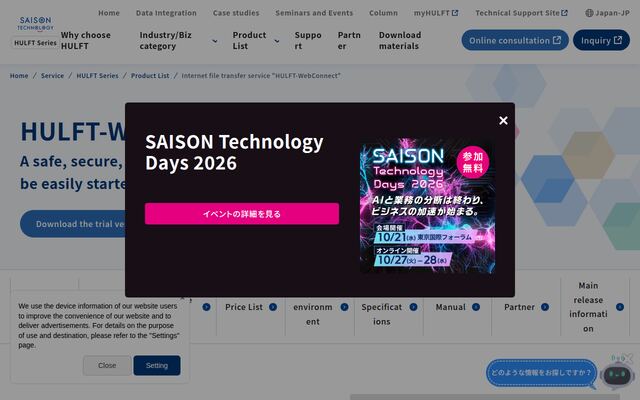The height and width of the screenshot is (400, 640).
Task: Open the Column menu item
Action: [383, 13]
